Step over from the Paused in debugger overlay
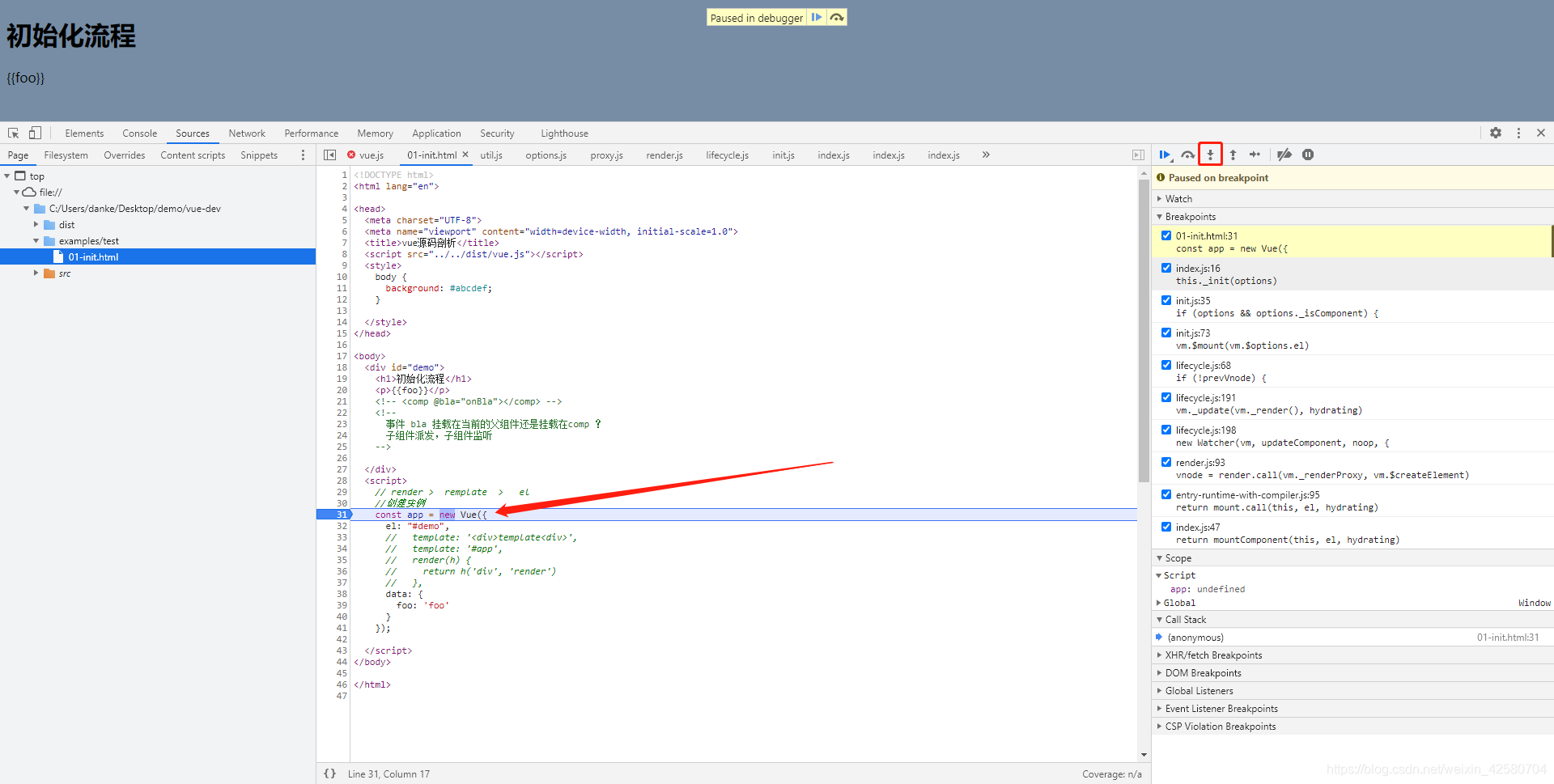Image resolution: width=1554 pixels, height=784 pixels. pyautogui.click(x=837, y=17)
